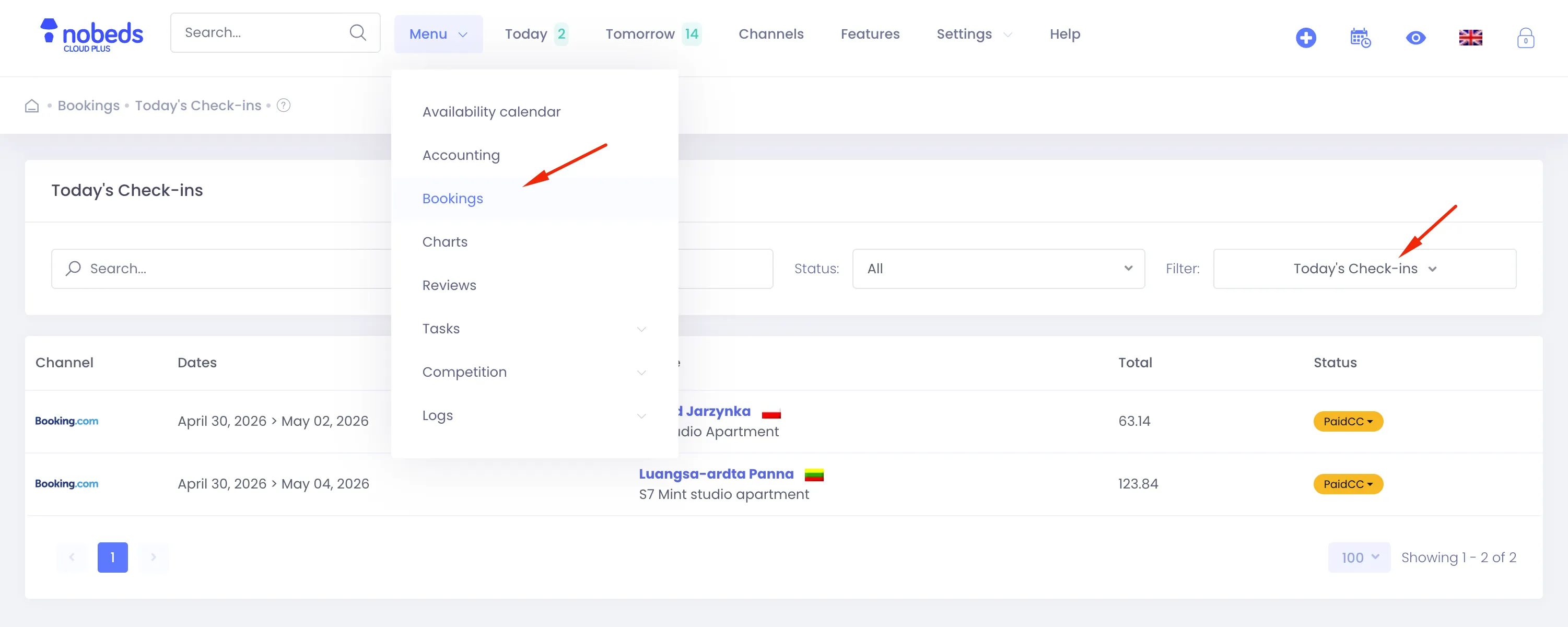Click the Dates column header
The image size is (1568, 627).
click(x=196, y=363)
